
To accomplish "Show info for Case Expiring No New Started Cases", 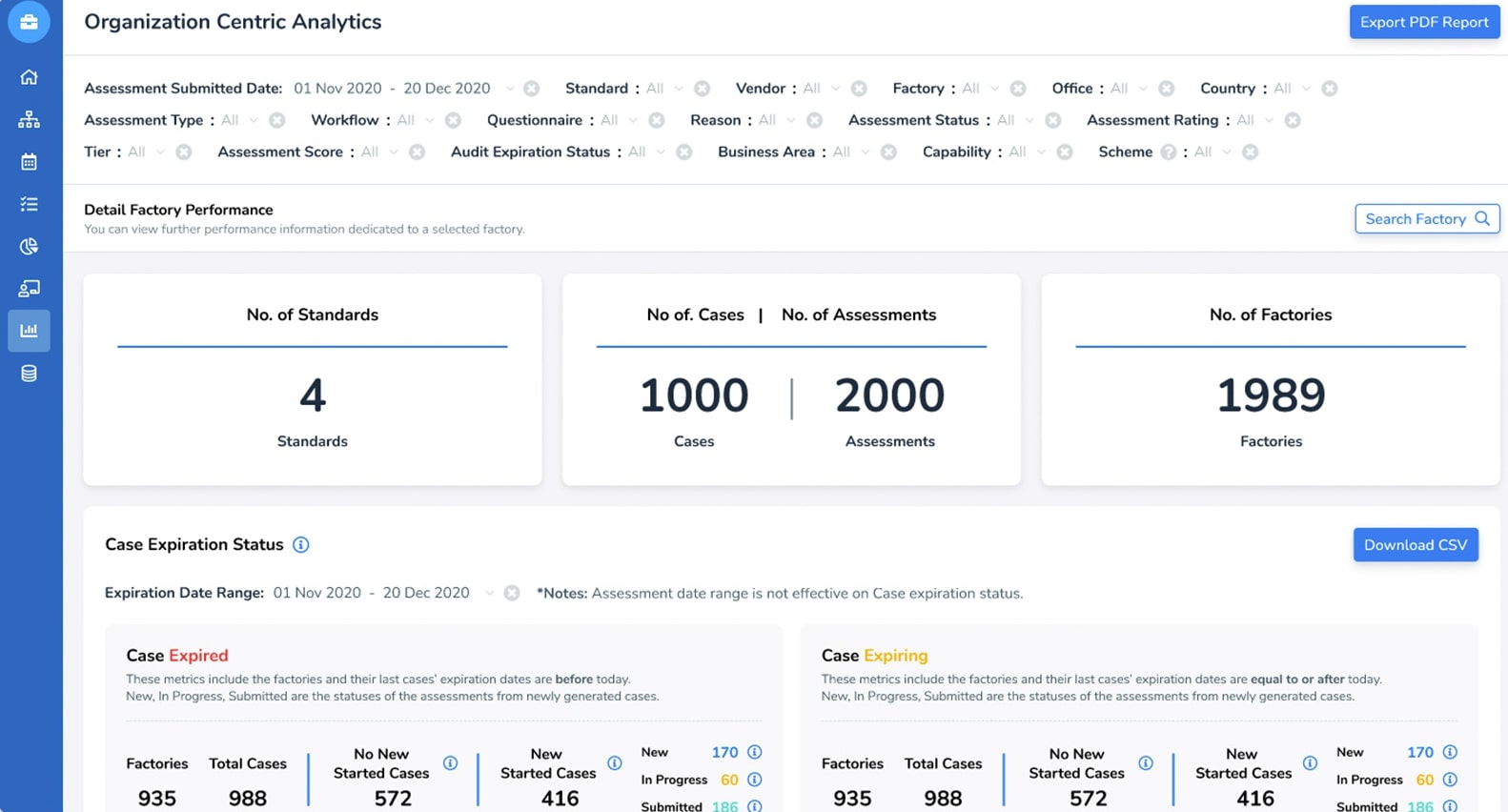I will click(x=1146, y=763).
